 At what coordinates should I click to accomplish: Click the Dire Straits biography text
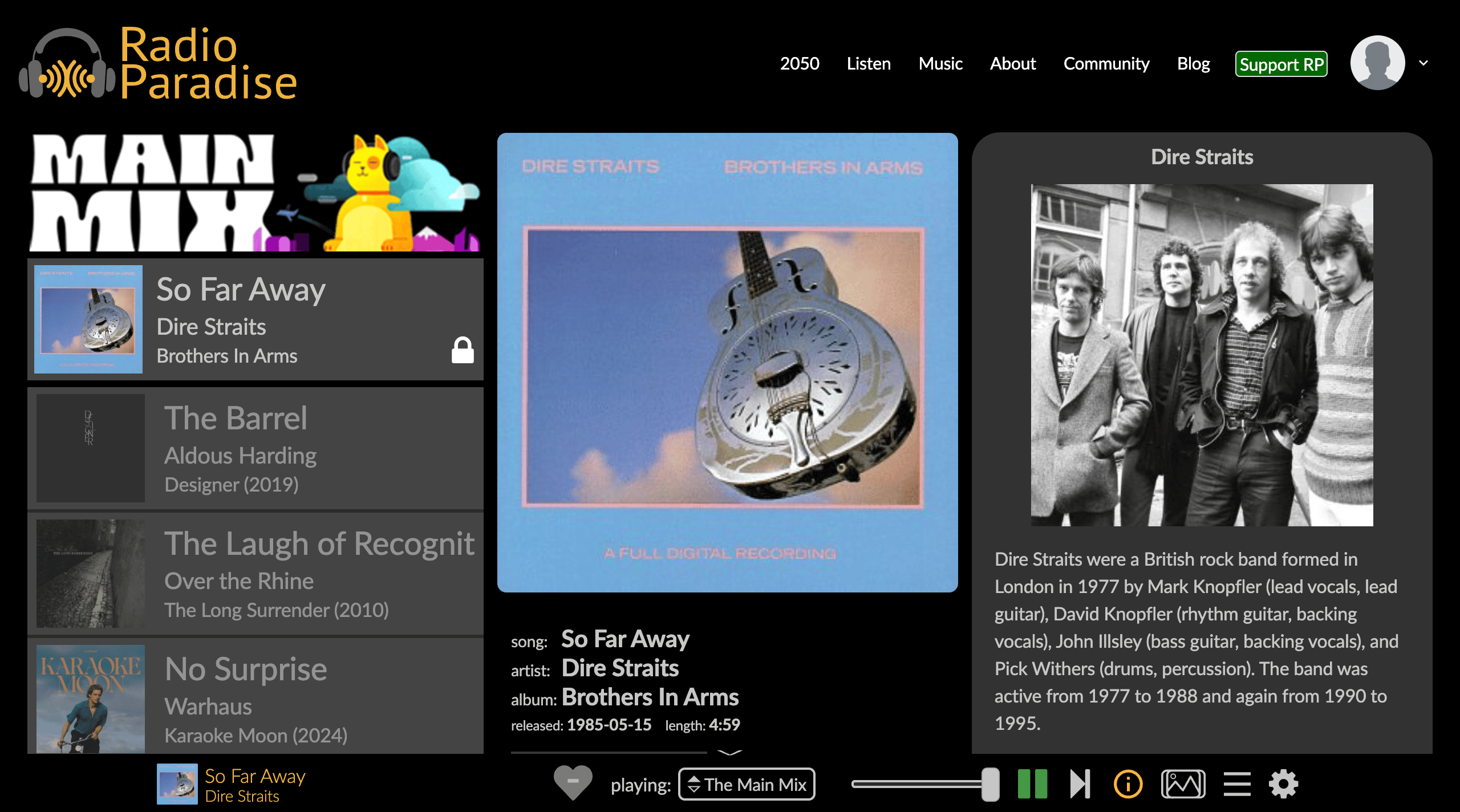(x=1197, y=641)
